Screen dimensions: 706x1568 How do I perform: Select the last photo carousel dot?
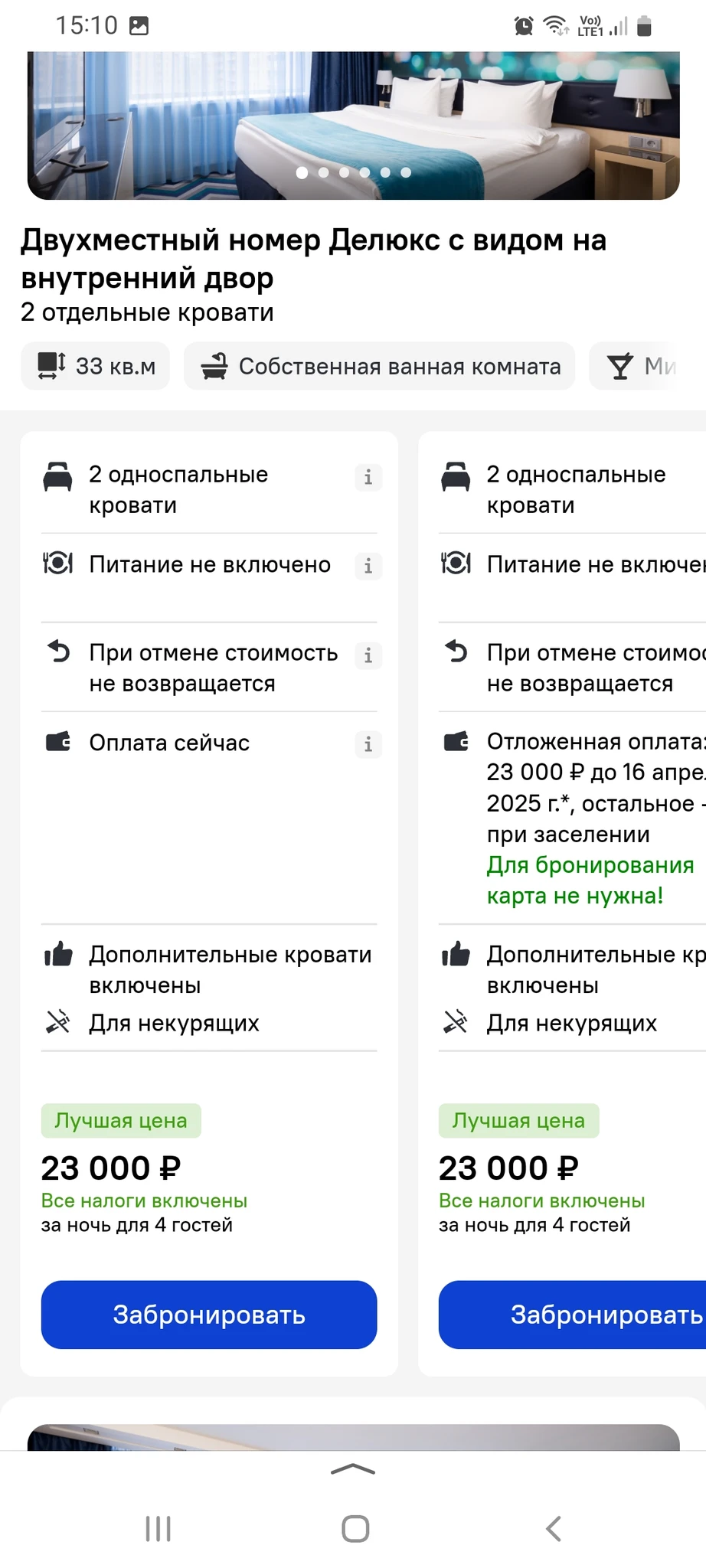[406, 172]
